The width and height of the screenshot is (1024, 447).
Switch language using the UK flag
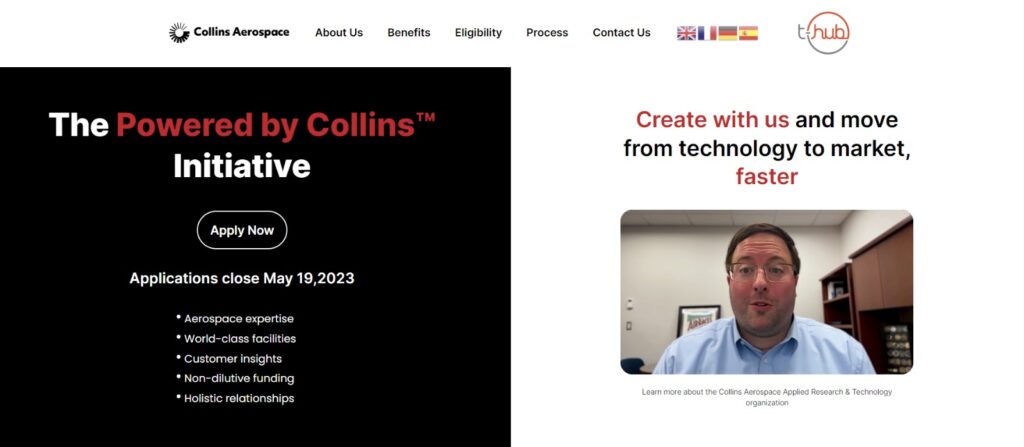pyautogui.click(x=686, y=33)
